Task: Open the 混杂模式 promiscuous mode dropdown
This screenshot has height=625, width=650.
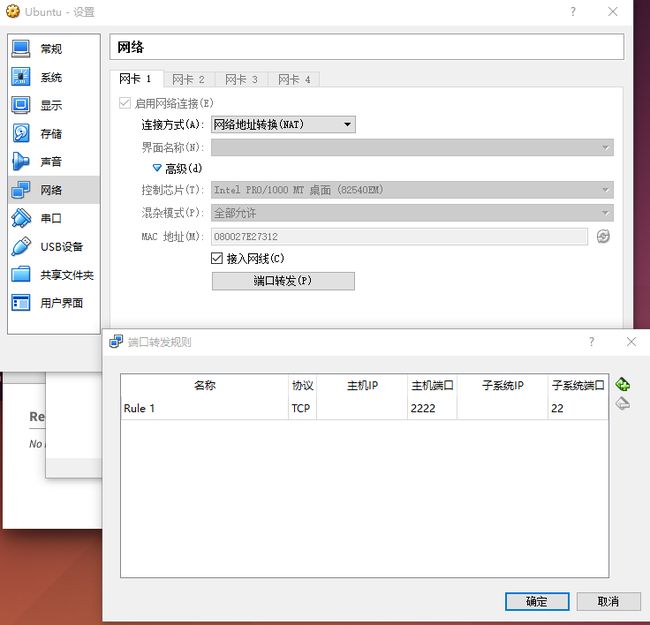Action: click(x=412, y=213)
